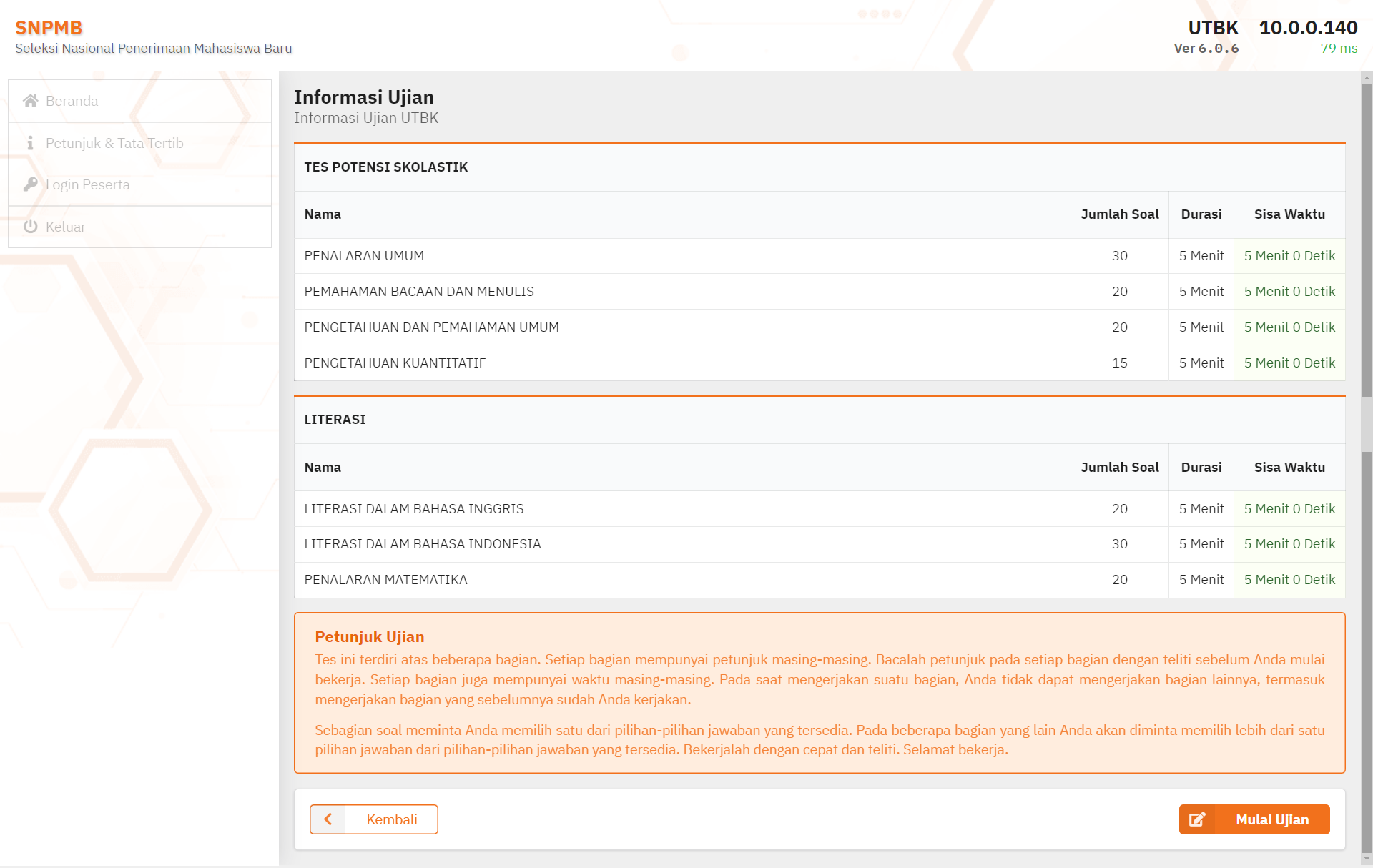Click the Beranda home icon
1373x868 pixels.
(x=30, y=101)
